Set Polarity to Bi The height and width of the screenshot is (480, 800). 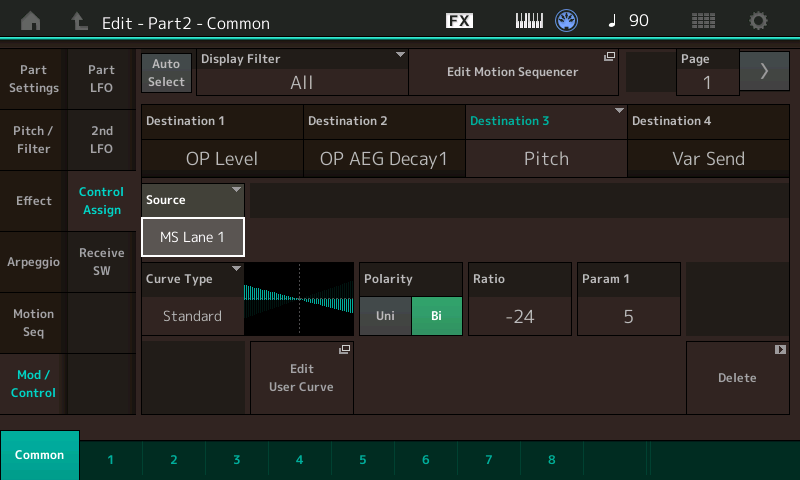[x=436, y=316]
